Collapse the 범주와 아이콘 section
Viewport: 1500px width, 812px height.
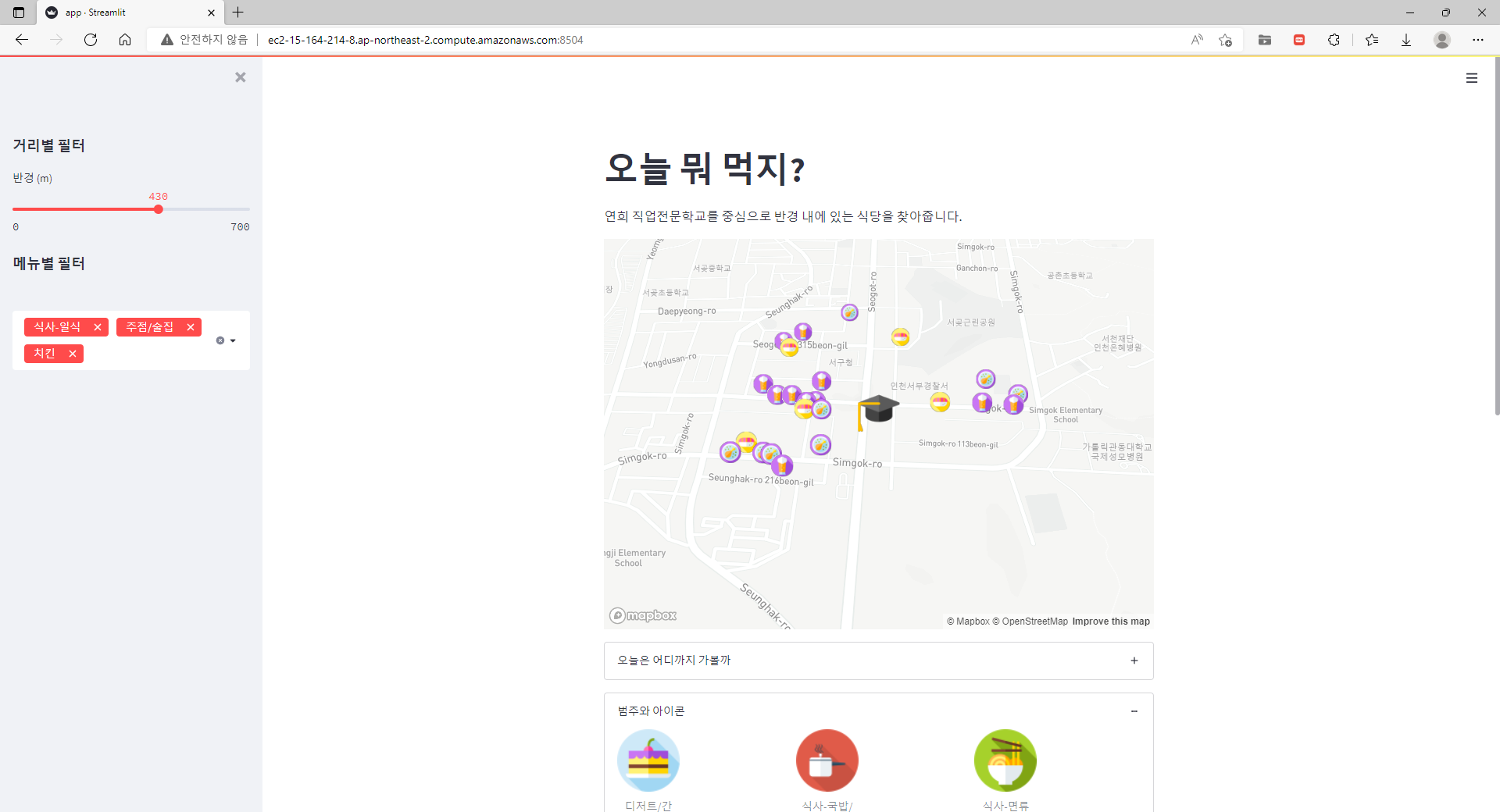(1134, 710)
